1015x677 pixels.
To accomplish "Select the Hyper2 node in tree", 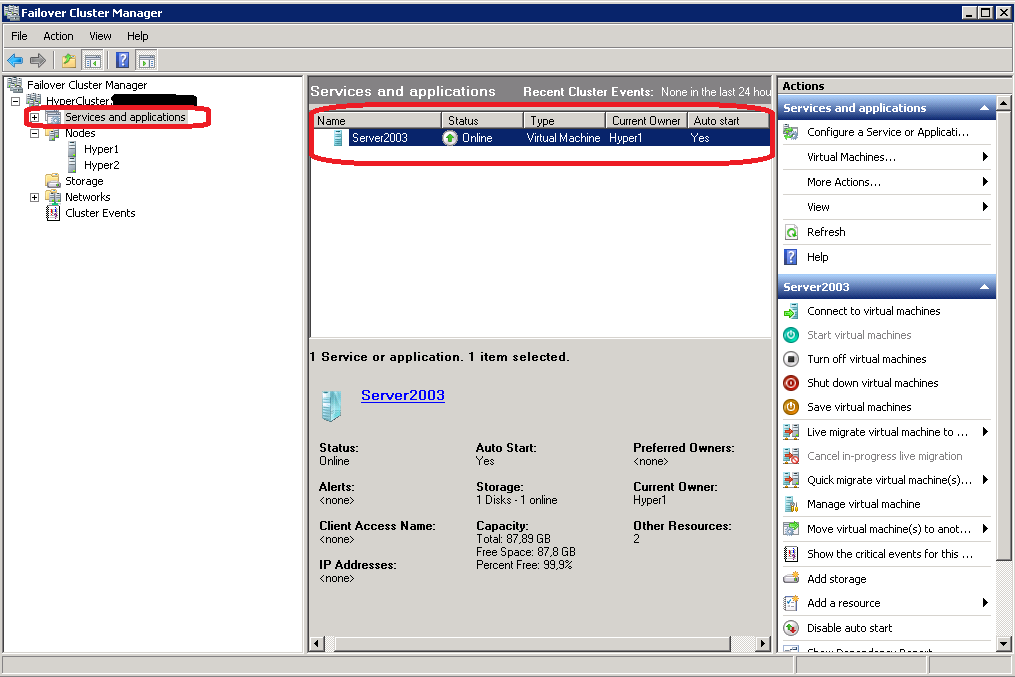I will tap(101, 165).
